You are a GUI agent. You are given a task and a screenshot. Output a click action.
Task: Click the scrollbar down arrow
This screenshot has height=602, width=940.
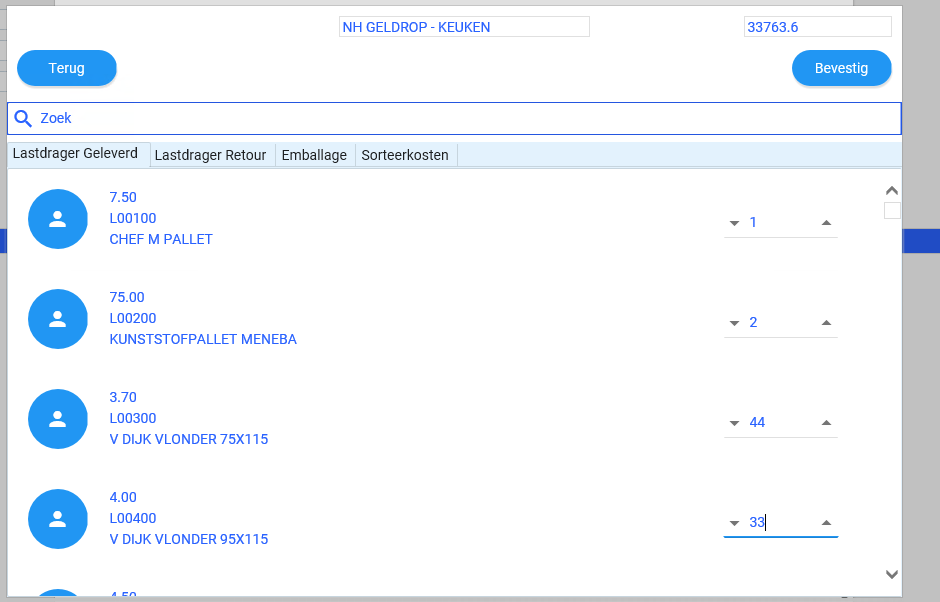[891, 575]
